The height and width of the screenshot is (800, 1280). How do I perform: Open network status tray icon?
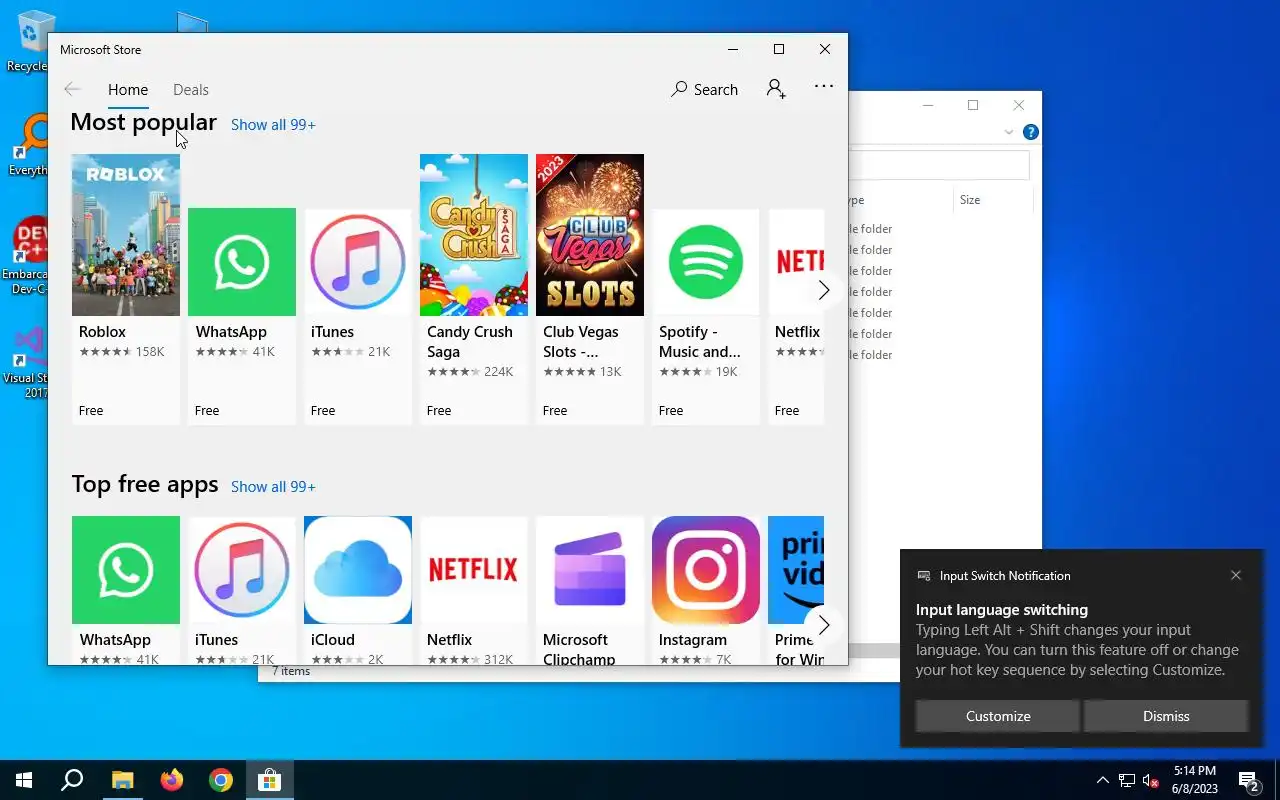1127,780
